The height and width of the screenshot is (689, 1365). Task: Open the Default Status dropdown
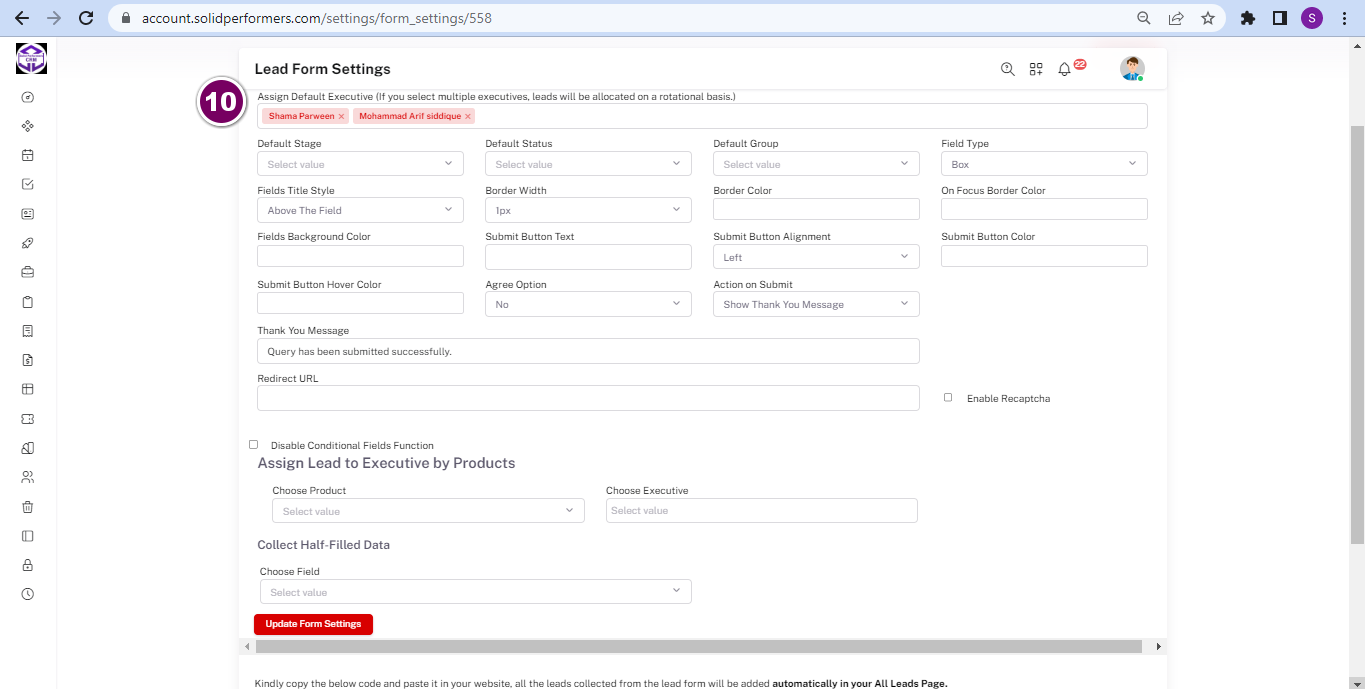click(588, 164)
